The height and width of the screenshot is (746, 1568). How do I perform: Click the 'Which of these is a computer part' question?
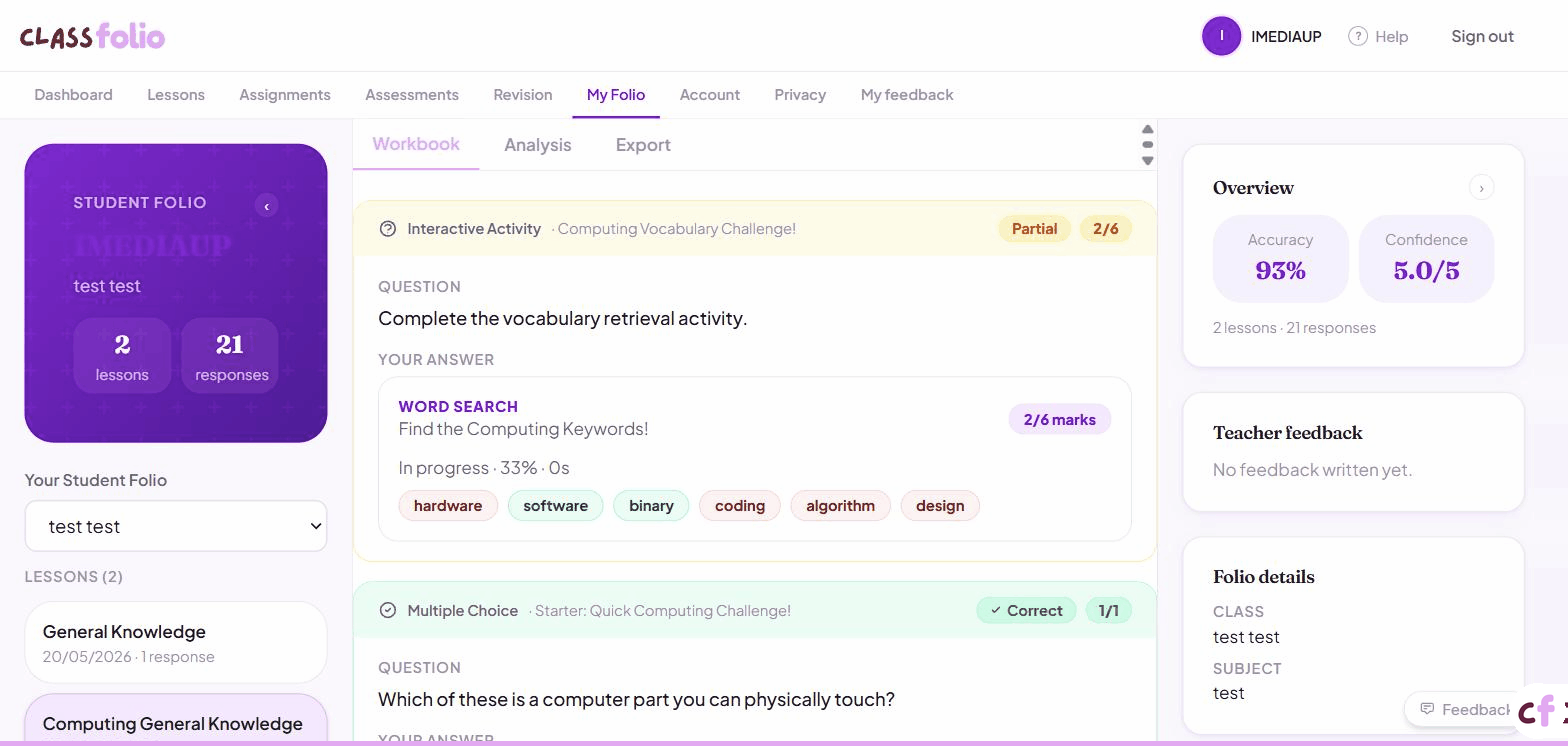click(x=636, y=700)
